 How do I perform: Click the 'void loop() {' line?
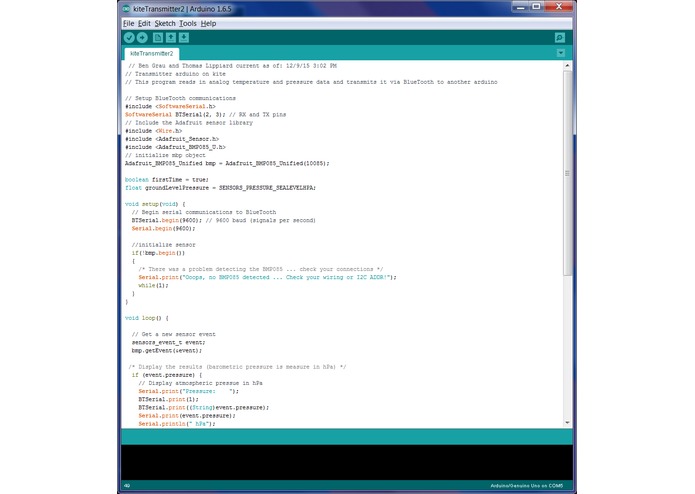click(x=147, y=318)
